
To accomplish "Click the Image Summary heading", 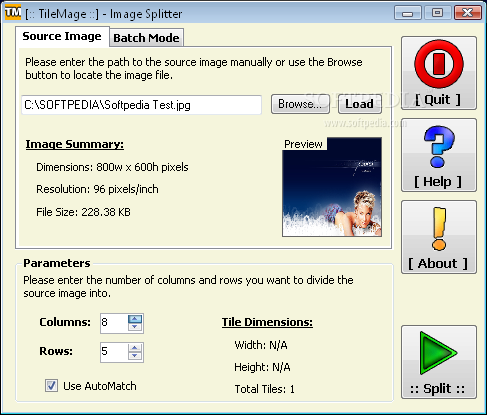I will point(75,144).
